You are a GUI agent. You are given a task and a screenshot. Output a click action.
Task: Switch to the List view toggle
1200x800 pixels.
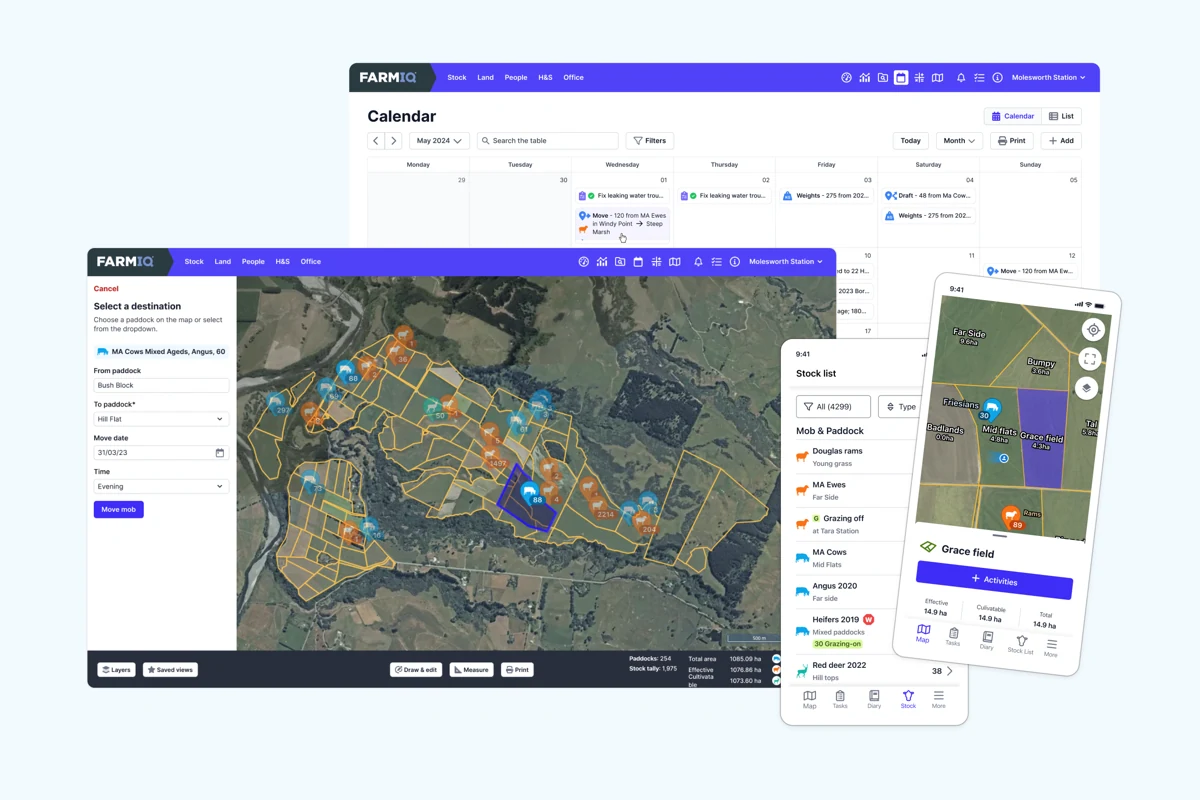pos(1061,116)
